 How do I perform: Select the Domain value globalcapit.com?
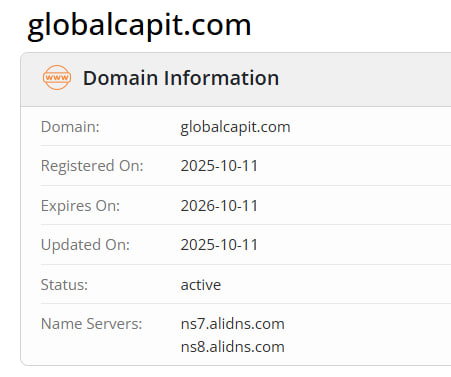235,127
